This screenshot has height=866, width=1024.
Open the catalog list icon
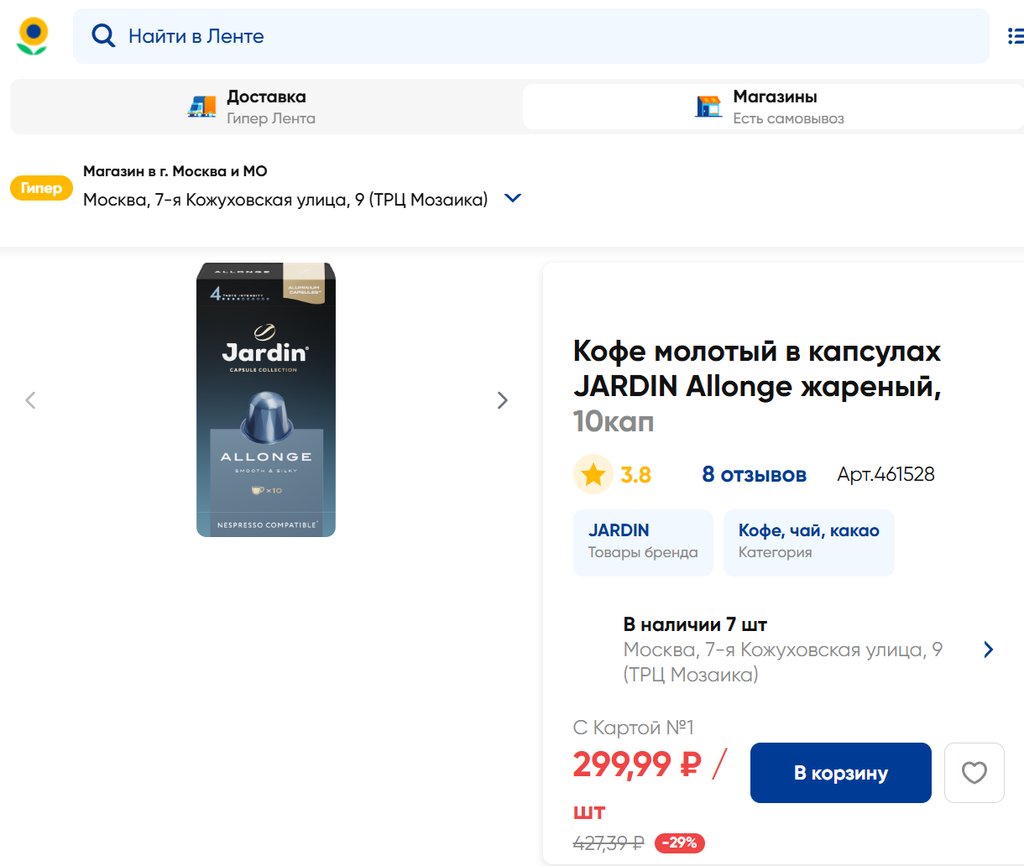tap(1014, 36)
